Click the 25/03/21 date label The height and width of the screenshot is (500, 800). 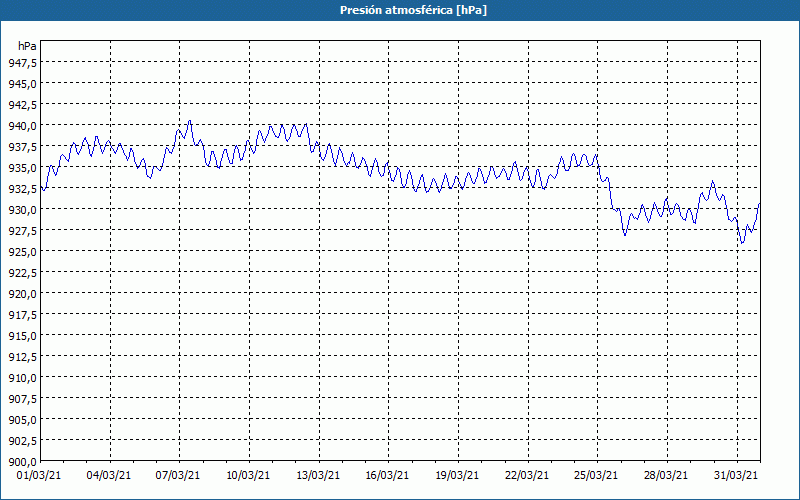point(596,475)
